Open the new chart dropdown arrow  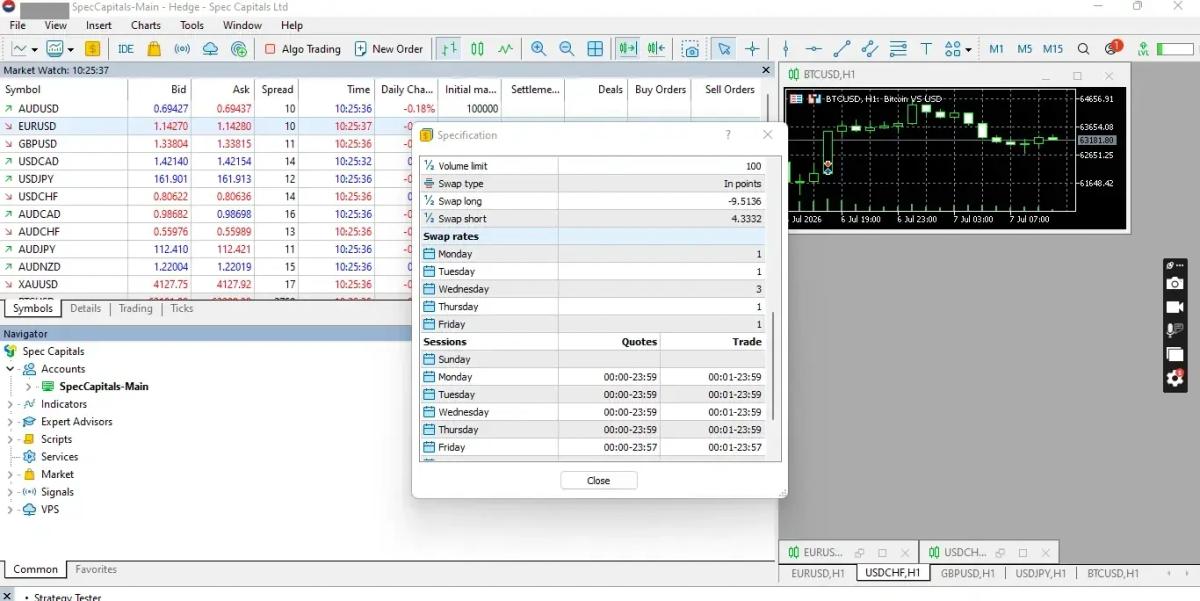click(x=34, y=49)
